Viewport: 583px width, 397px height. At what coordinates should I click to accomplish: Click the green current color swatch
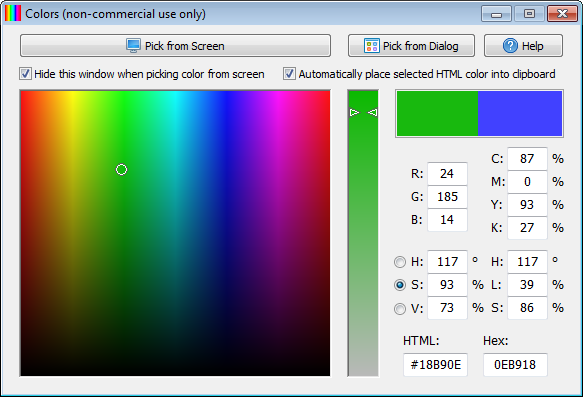coord(437,113)
